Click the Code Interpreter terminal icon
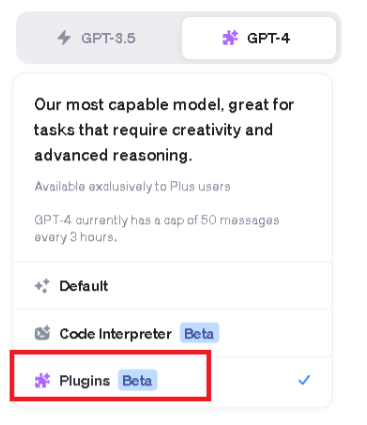The height and width of the screenshot is (425, 367). point(42,333)
